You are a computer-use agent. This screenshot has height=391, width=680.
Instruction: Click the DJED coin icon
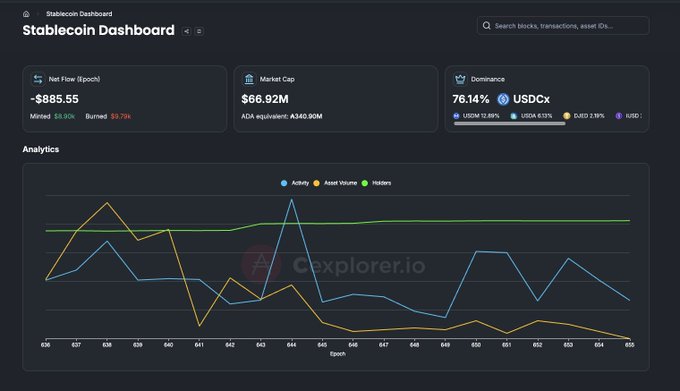click(x=566, y=116)
